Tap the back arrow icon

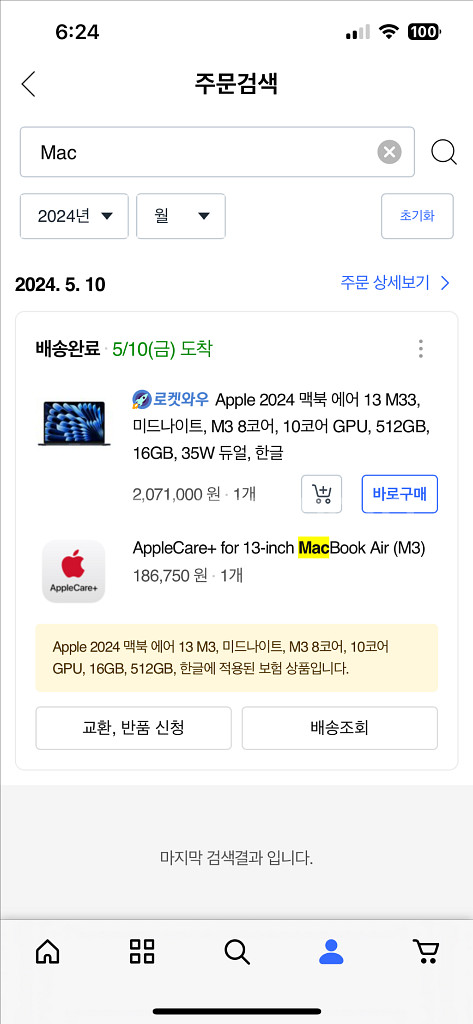pyautogui.click(x=28, y=84)
